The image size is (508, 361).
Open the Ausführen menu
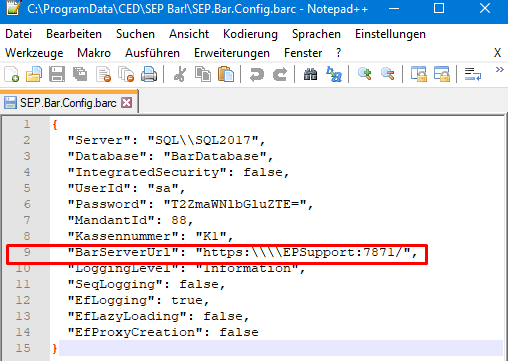coord(152,53)
